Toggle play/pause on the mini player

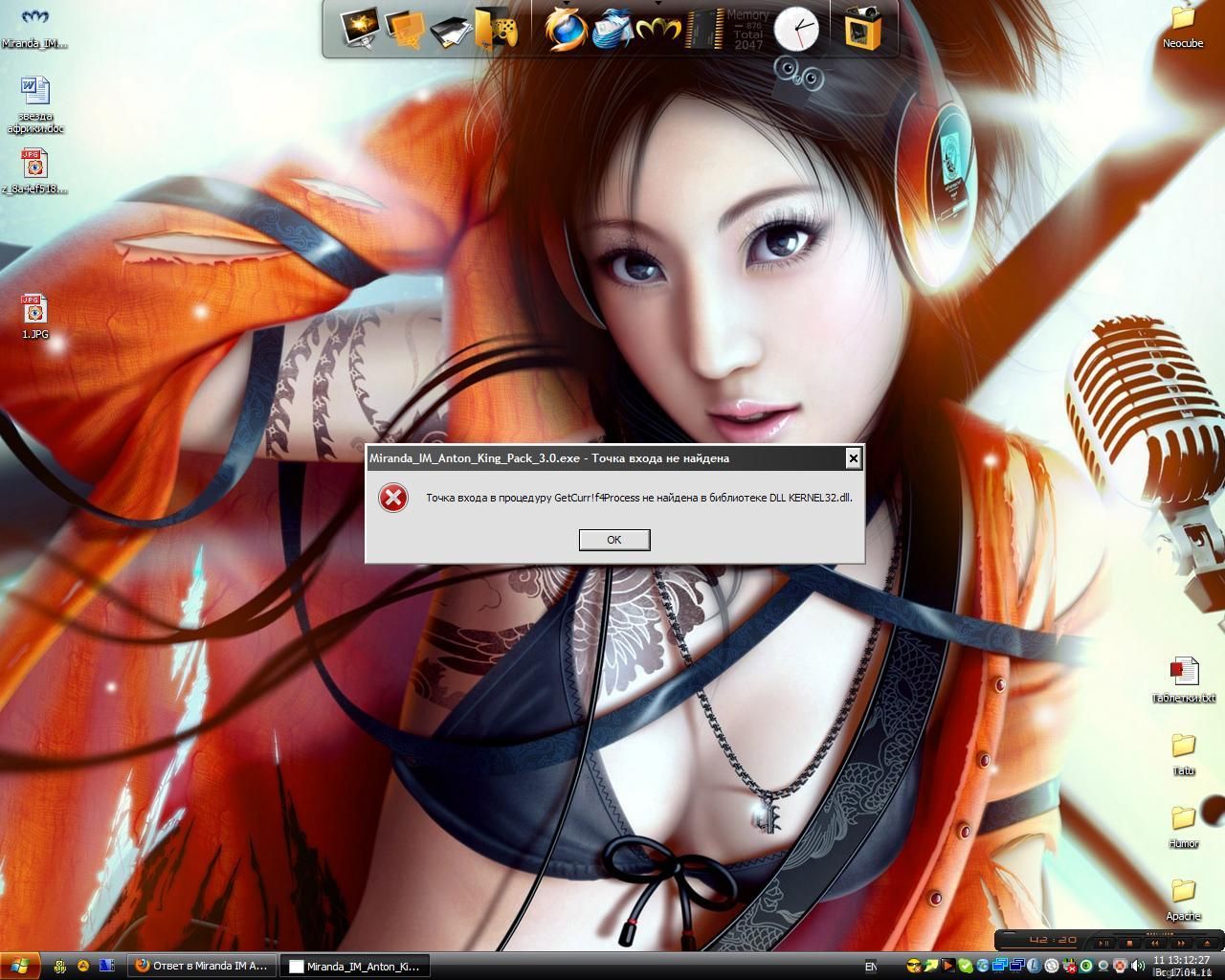(1103, 943)
